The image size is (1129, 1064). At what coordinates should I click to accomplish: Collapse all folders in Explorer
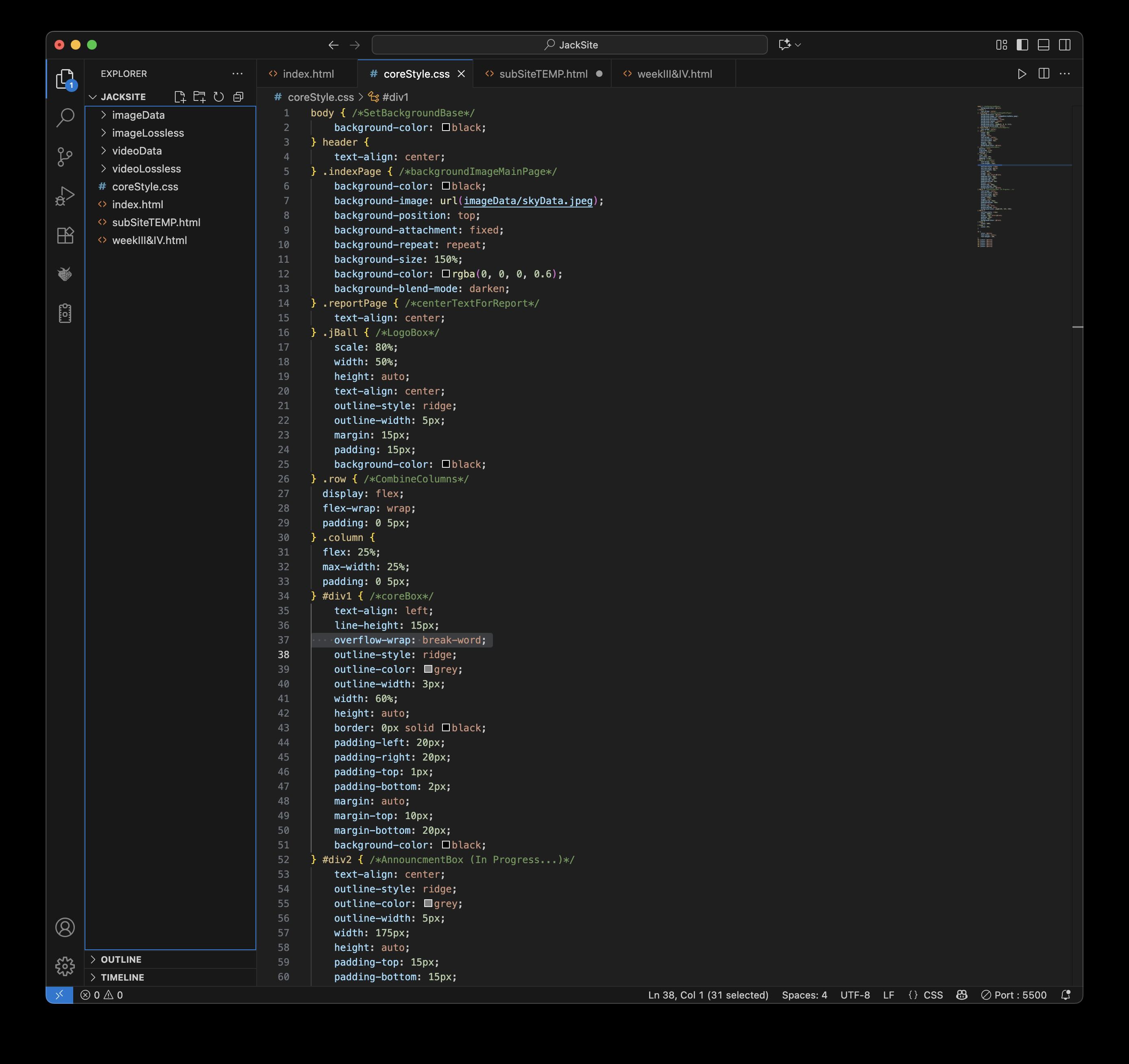click(x=238, y=97)
